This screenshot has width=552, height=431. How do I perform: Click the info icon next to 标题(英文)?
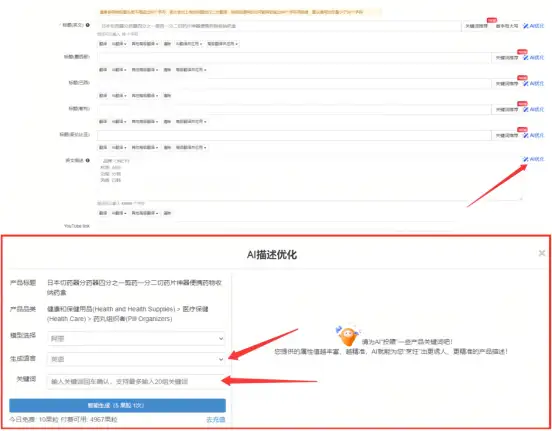coord(88,25)
